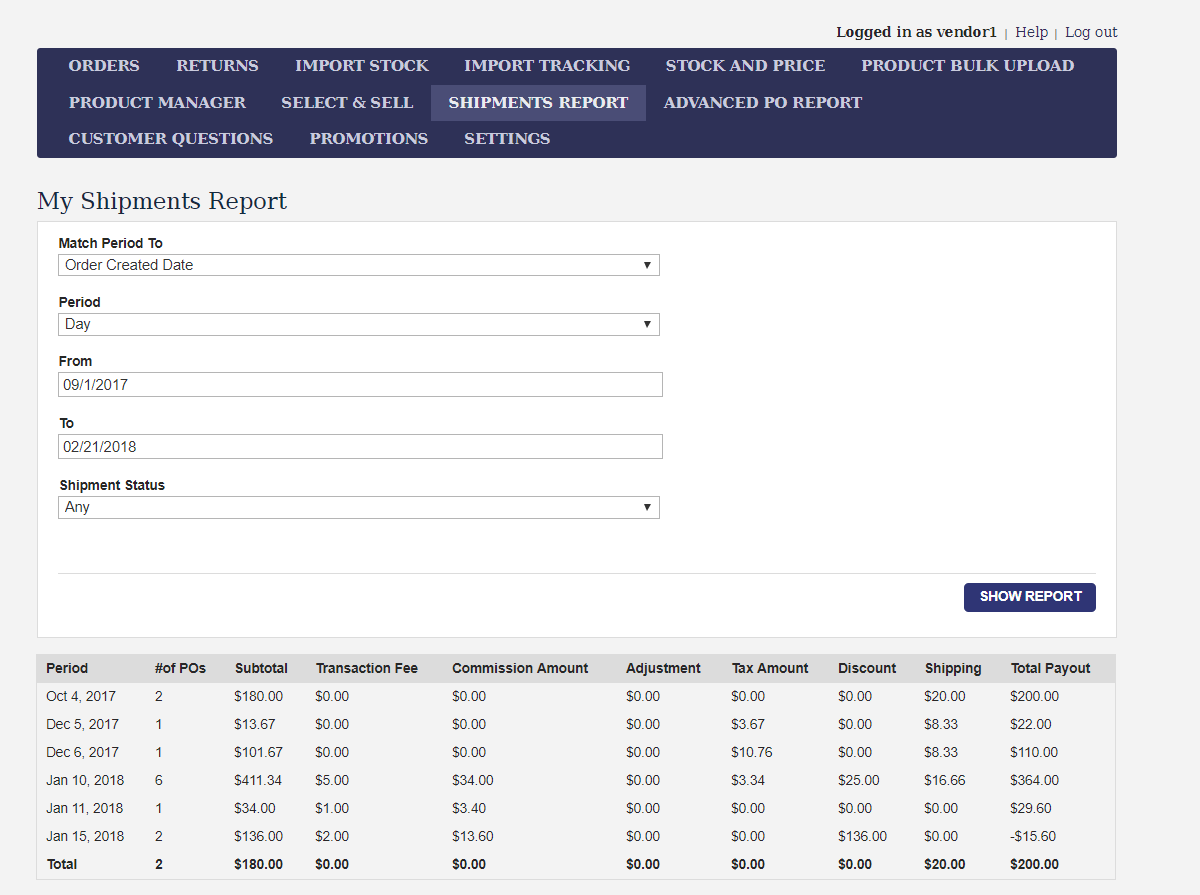This screenshot has height=895, width=1200.
Task: Click the Discount column header
Action: (x=867, y=668)
